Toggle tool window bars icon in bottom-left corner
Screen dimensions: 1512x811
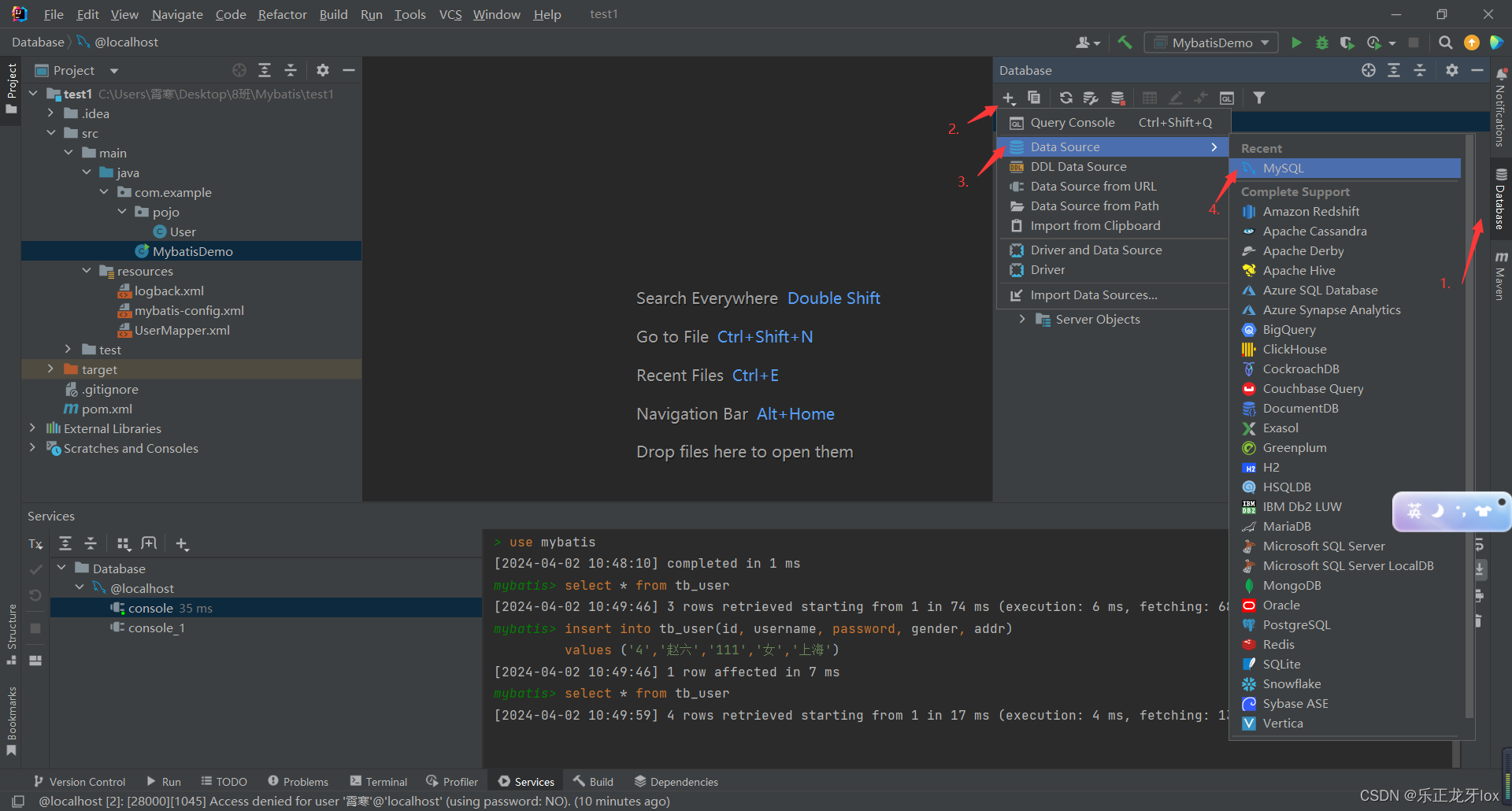[18, 801]
